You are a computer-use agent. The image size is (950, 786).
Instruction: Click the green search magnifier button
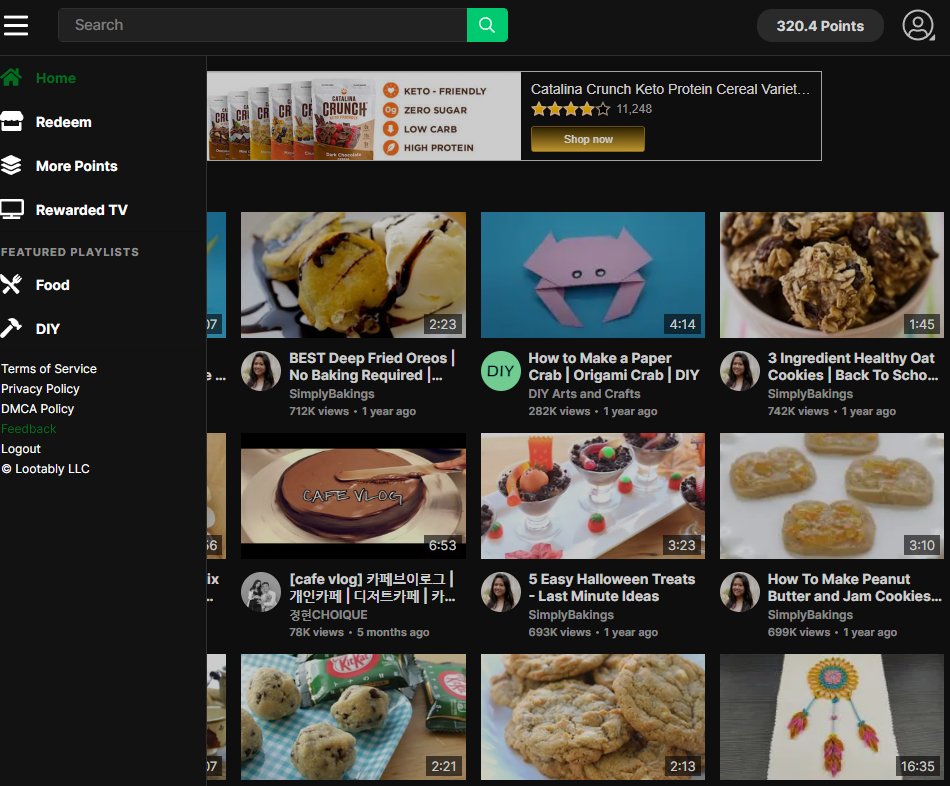tap(487, 25)
